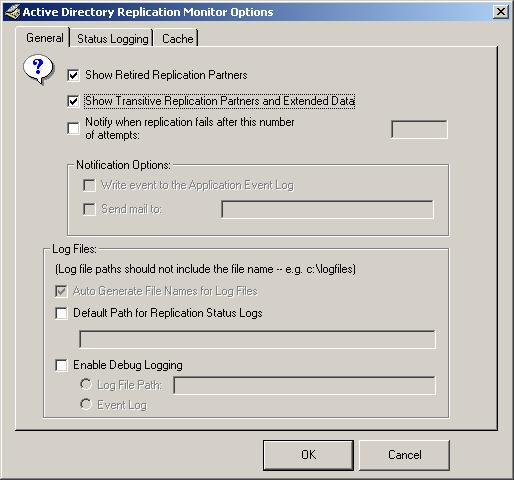The image size is (514, 480).
Task: Switch to the General tab
Action: pos(45,38)
